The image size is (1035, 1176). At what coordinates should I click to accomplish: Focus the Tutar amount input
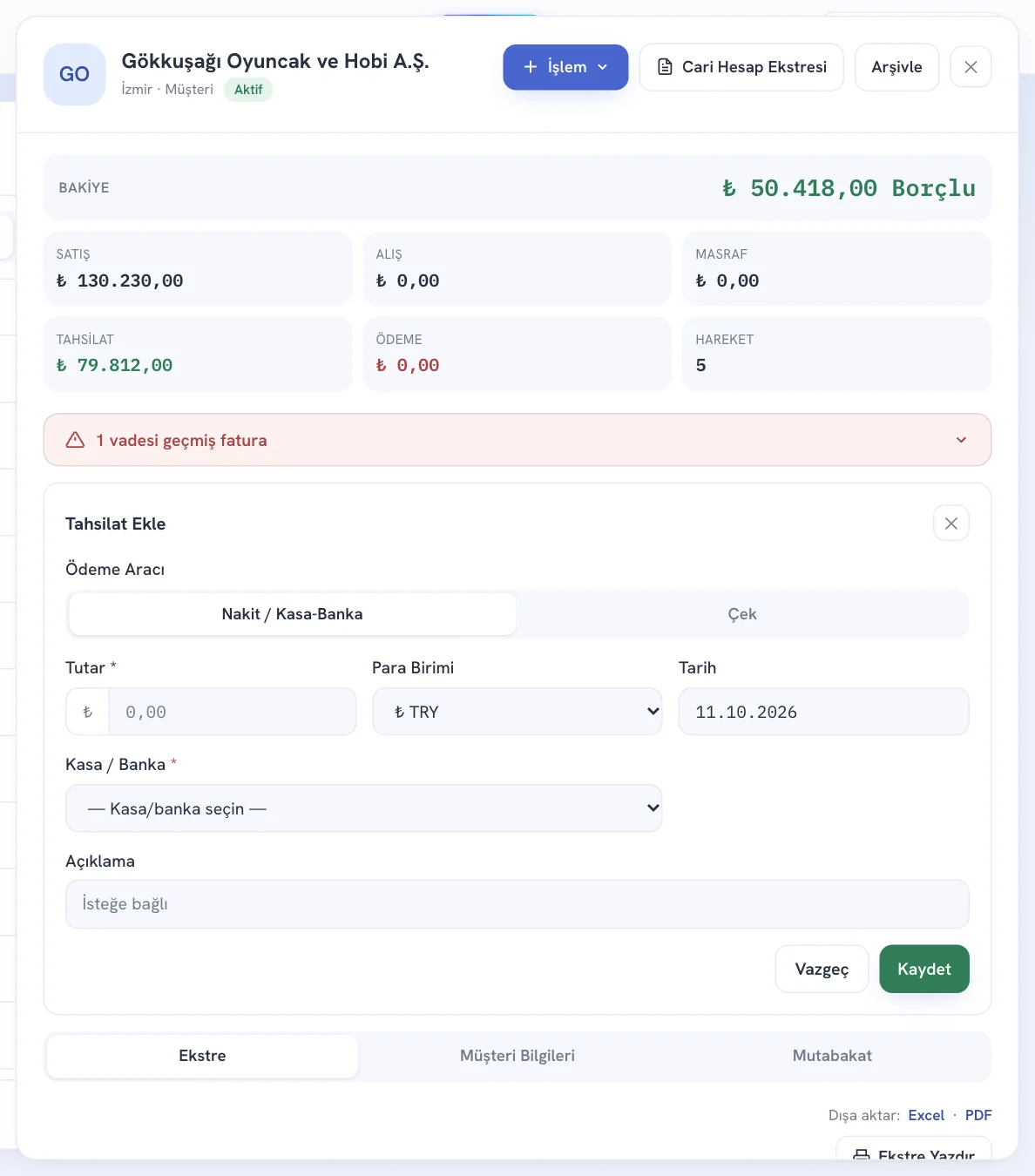click(233, 712)
